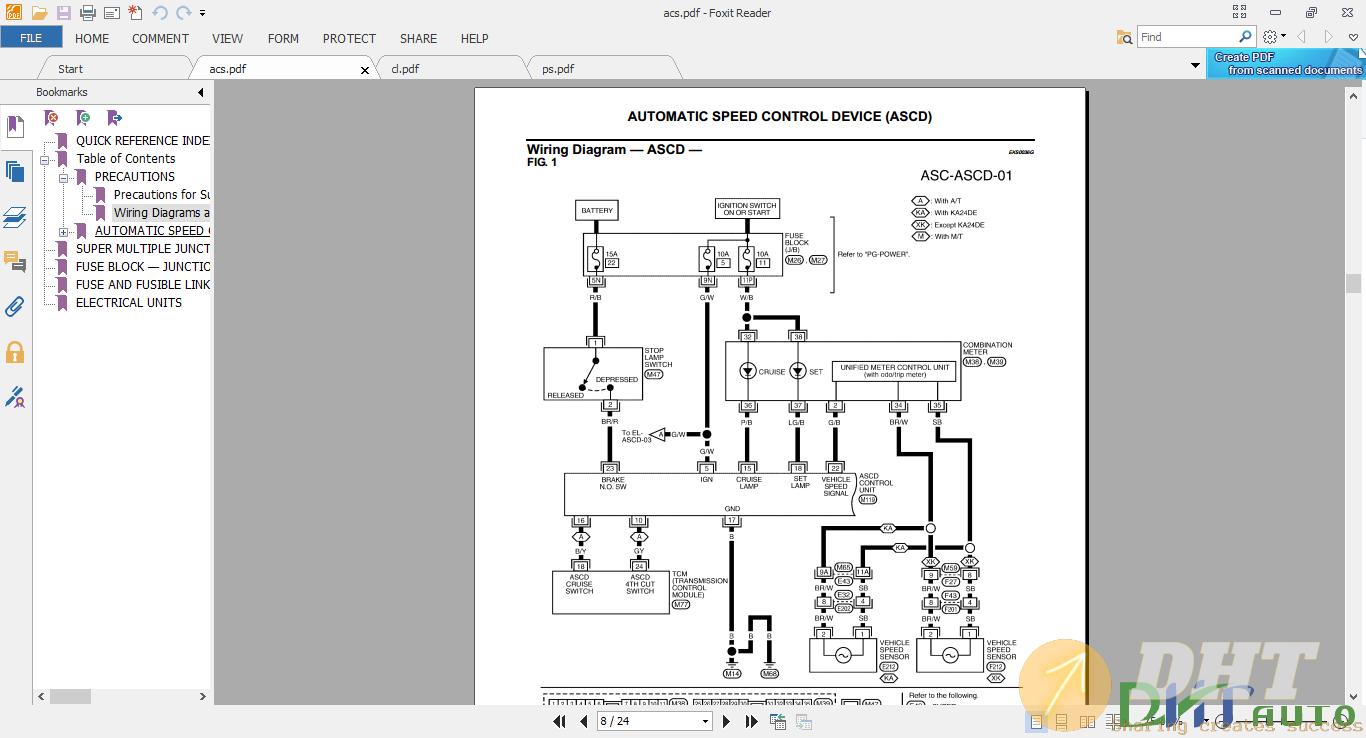
Task: Collapse the Bookmarks panel with the arrow
Action: click(201, 92)
